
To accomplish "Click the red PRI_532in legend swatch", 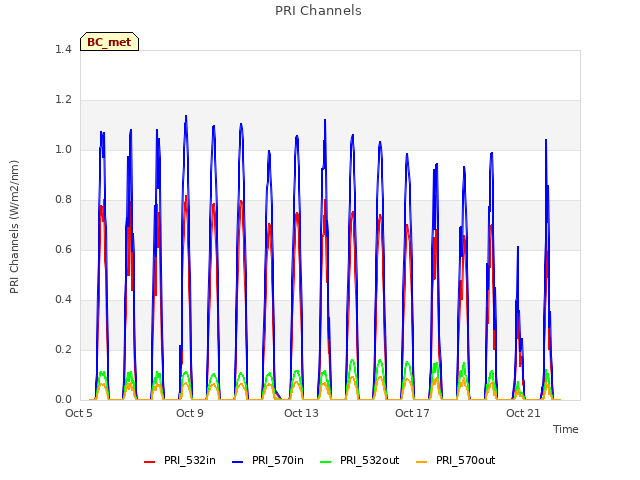I will 150,462.
